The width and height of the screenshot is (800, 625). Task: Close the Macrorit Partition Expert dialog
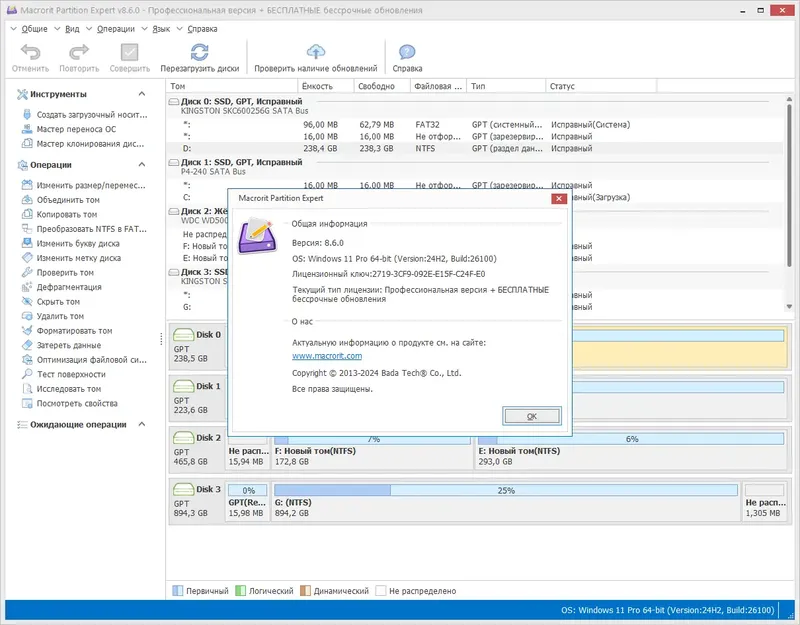559,198
